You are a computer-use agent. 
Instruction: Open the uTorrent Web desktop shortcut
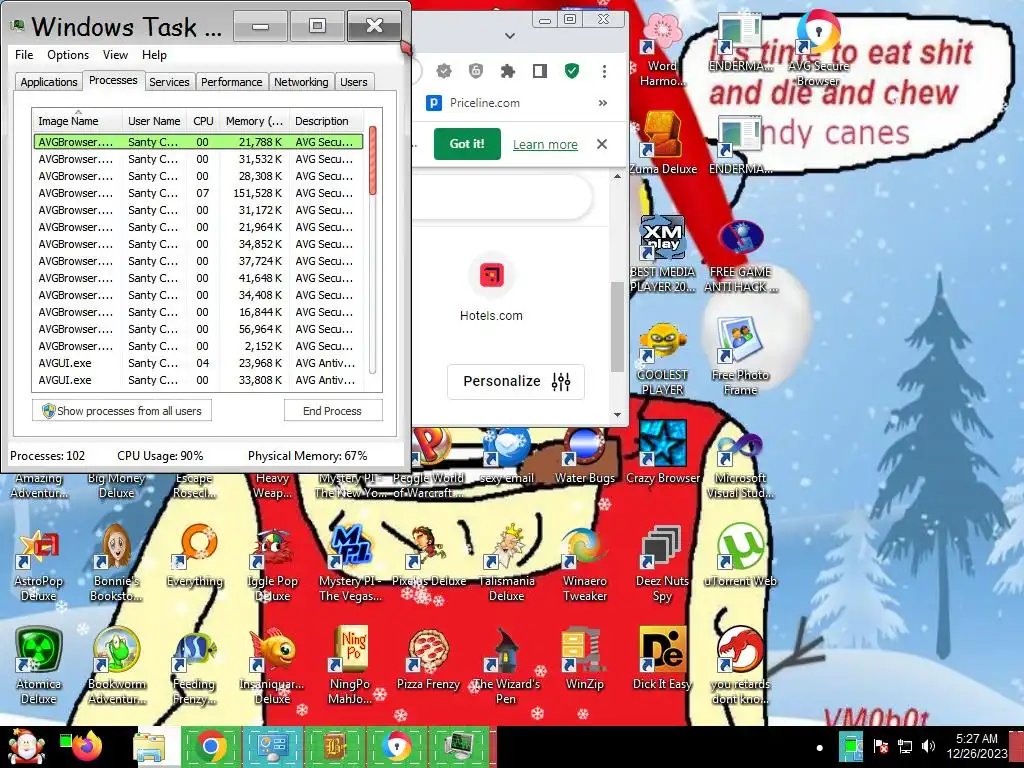(741, 555)
